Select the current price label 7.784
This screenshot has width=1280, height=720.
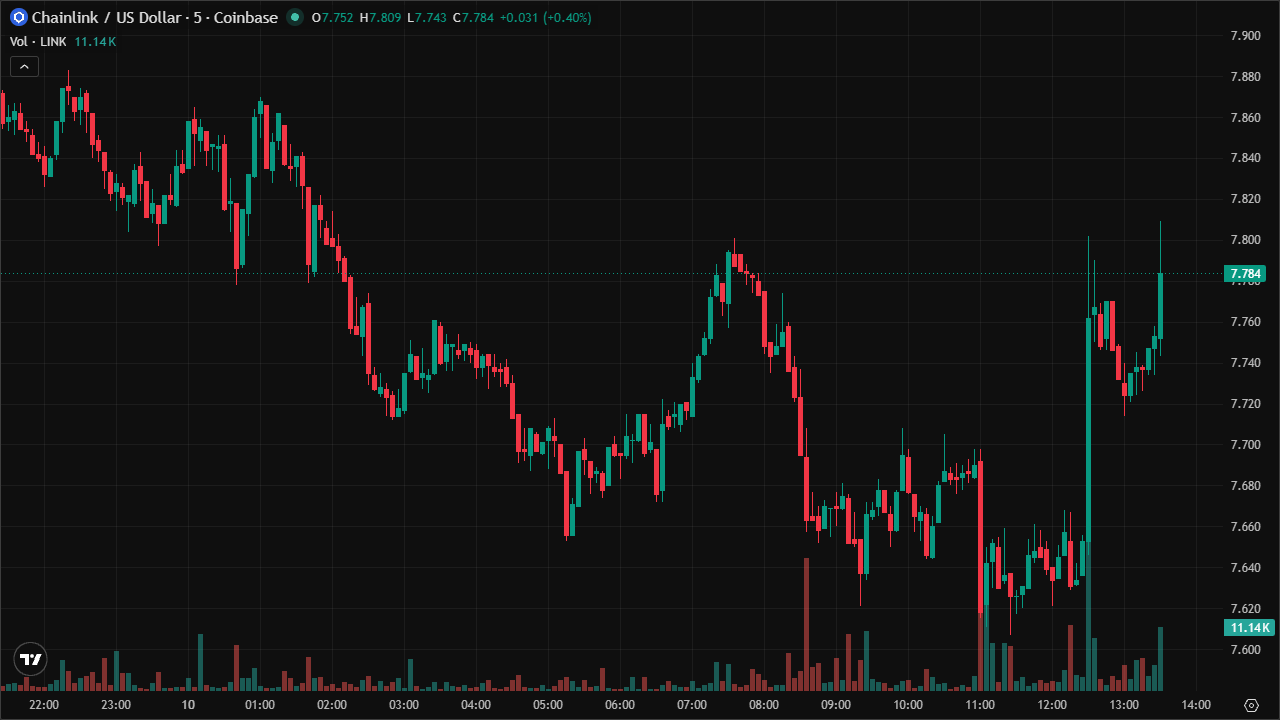point(1247,274)
